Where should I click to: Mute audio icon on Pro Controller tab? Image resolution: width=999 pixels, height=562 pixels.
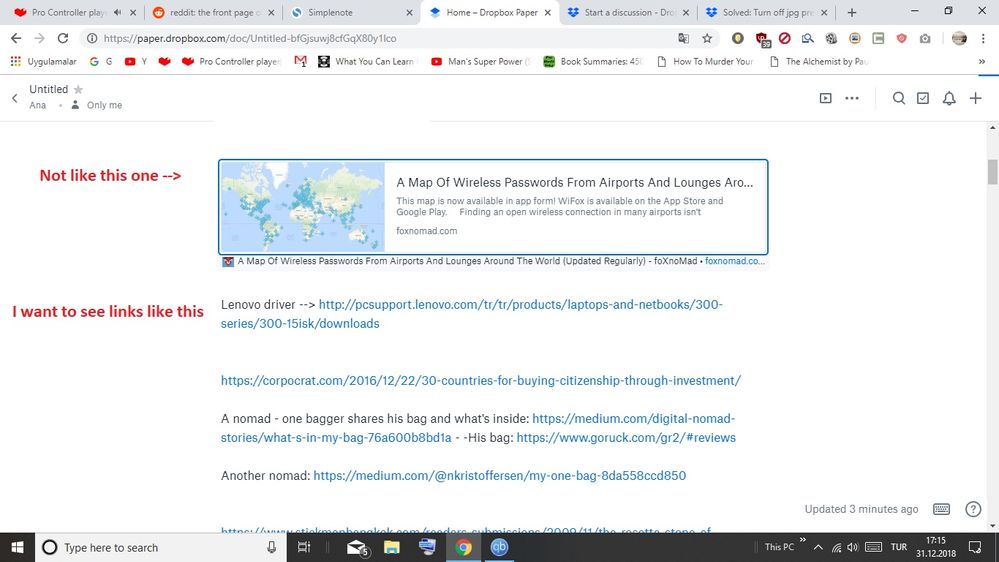[117, 12]
